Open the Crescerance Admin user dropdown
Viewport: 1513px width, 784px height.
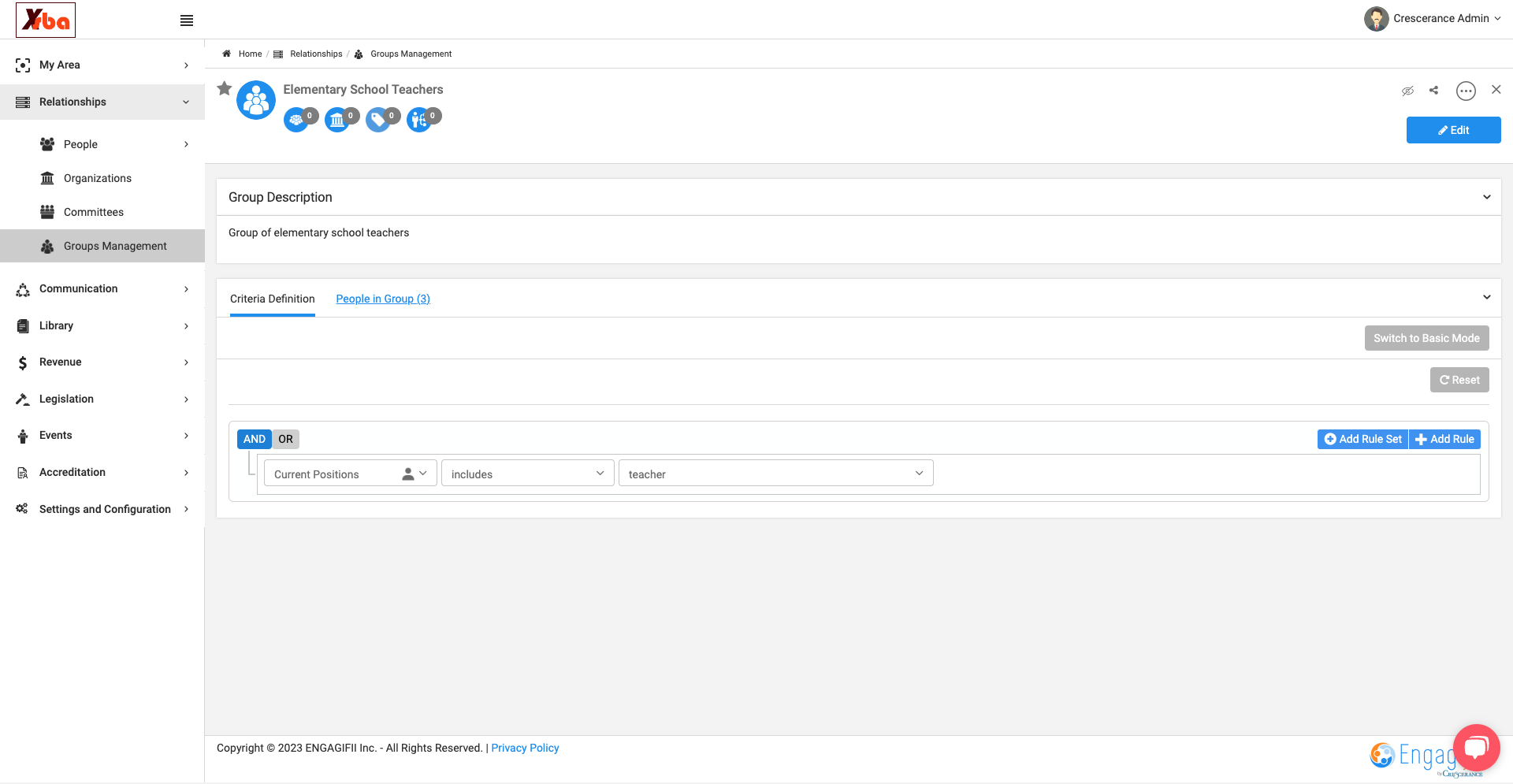coord(1433,18)
